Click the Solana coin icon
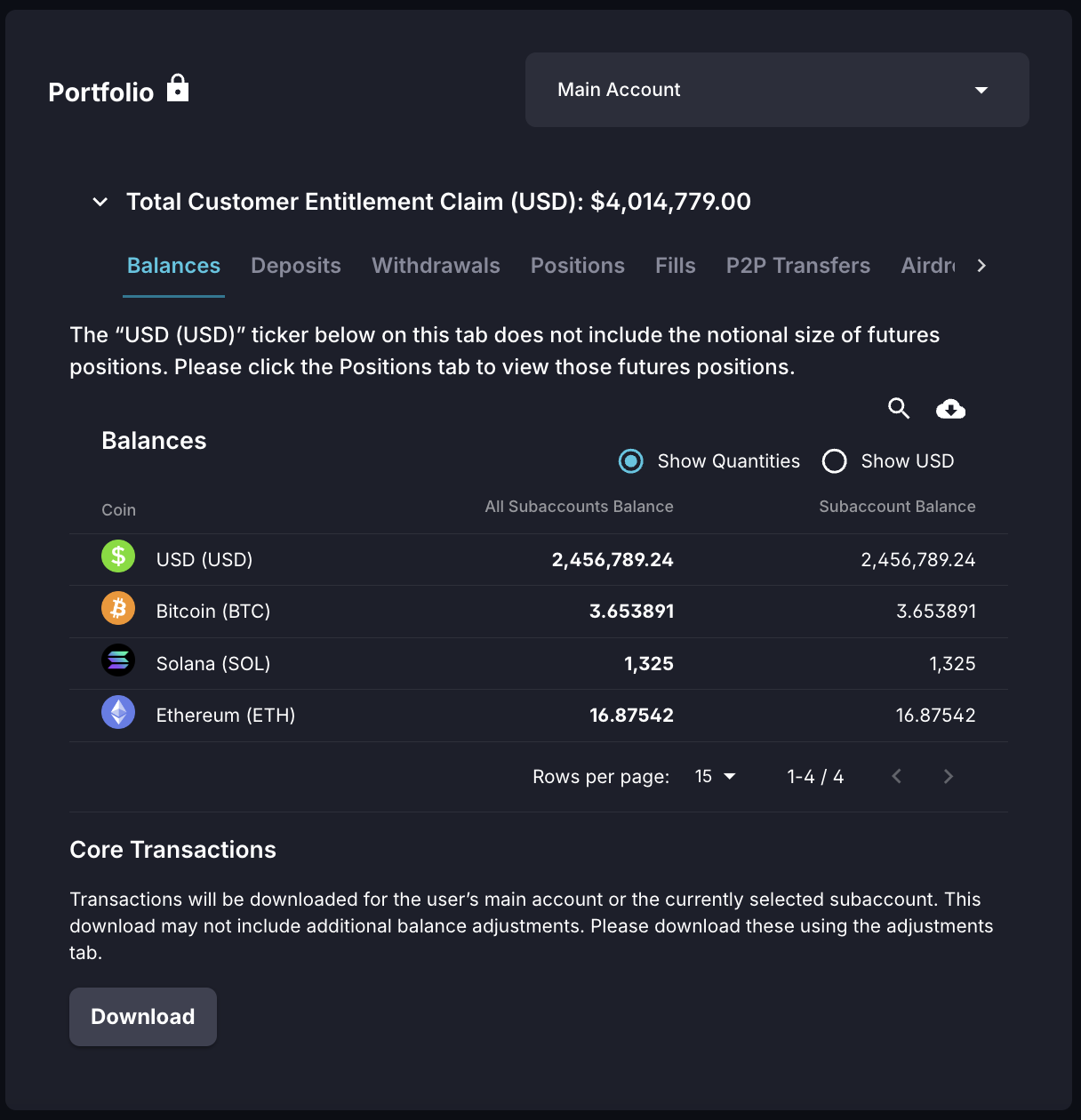The width and height of the screenshot is (1081, 1120). [118, 660]
